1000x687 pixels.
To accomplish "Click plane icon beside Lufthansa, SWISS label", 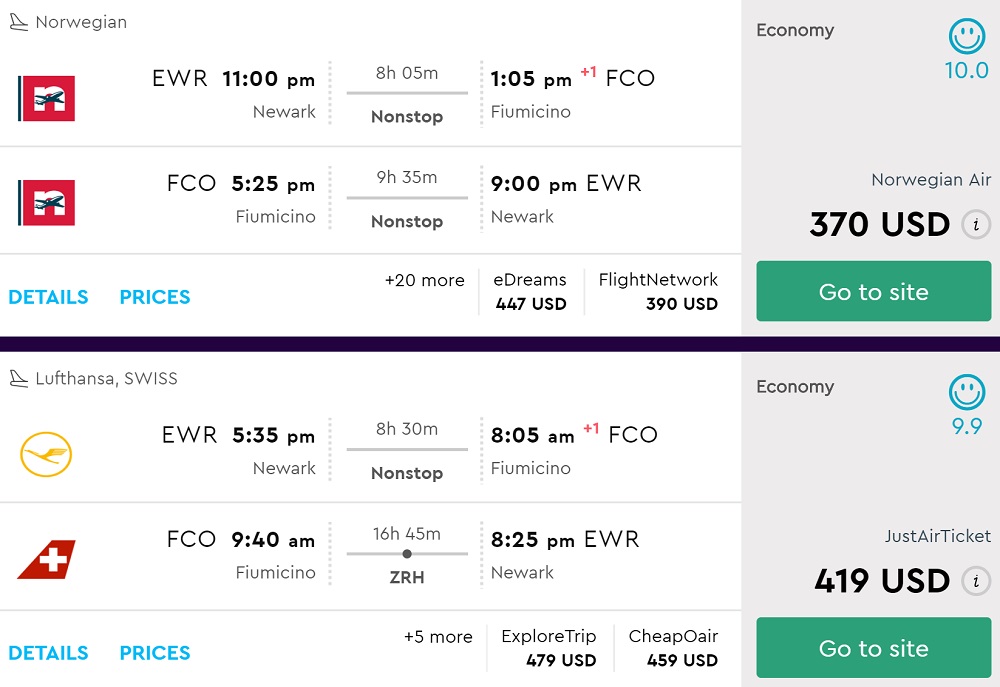I will (18, 378).
